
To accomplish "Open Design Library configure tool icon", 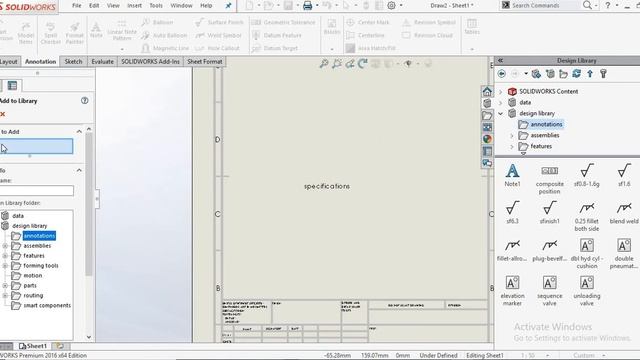I will (603, 74).
